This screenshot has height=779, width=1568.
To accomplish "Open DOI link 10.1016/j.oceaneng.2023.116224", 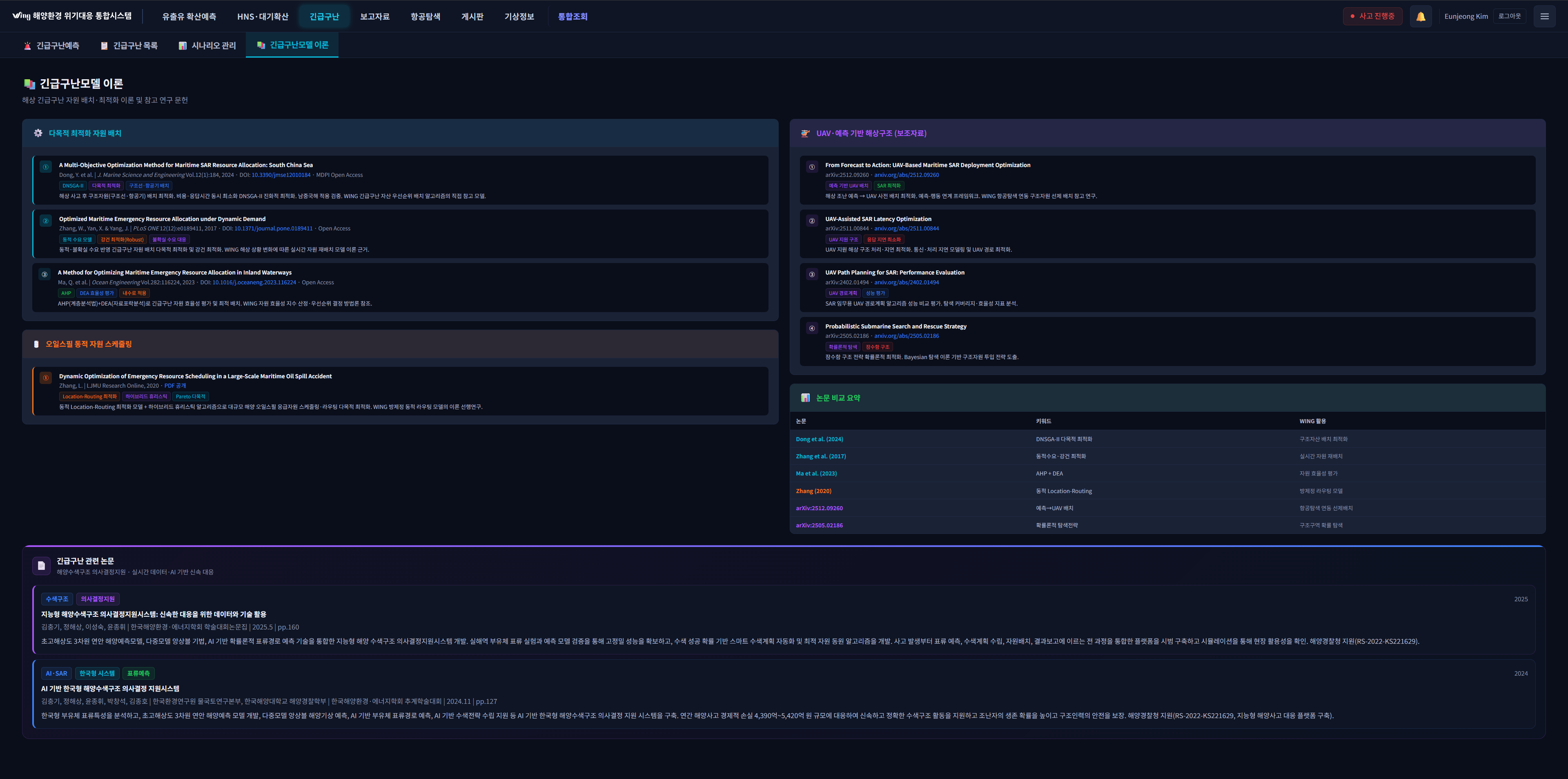I will (x=254, y=282).
